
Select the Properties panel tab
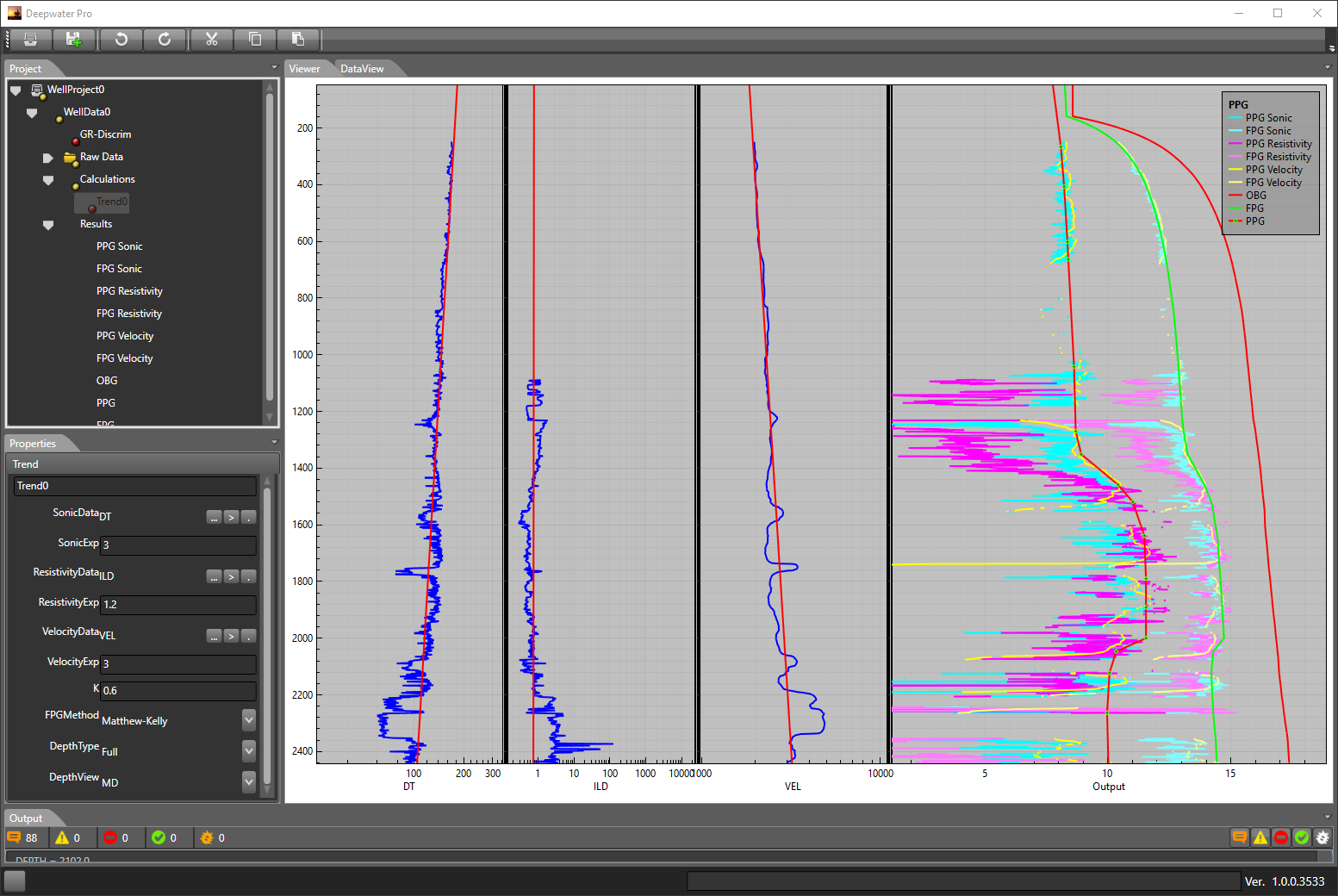[x=33, y=444]
